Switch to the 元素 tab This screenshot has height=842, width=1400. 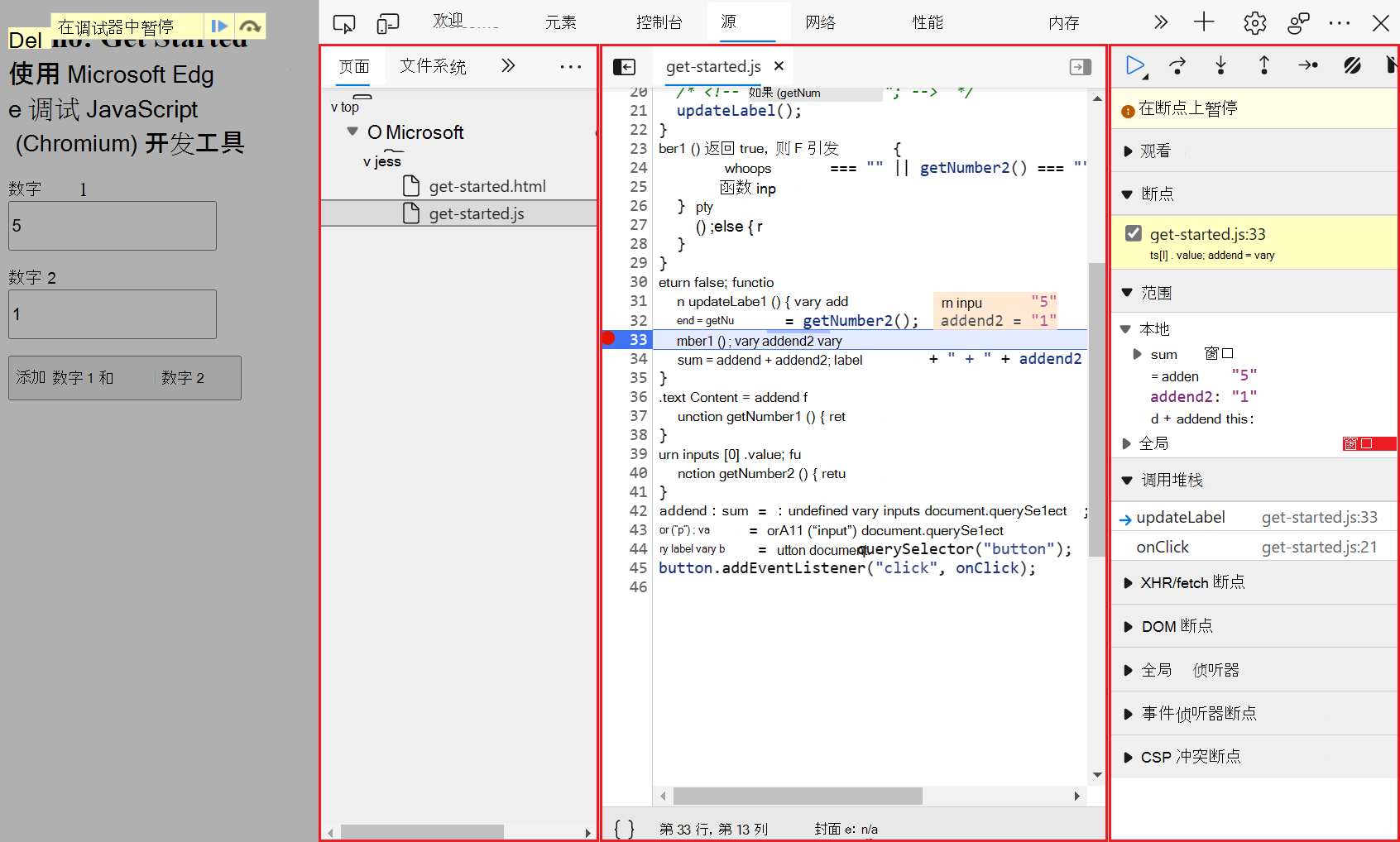(560, 22)
